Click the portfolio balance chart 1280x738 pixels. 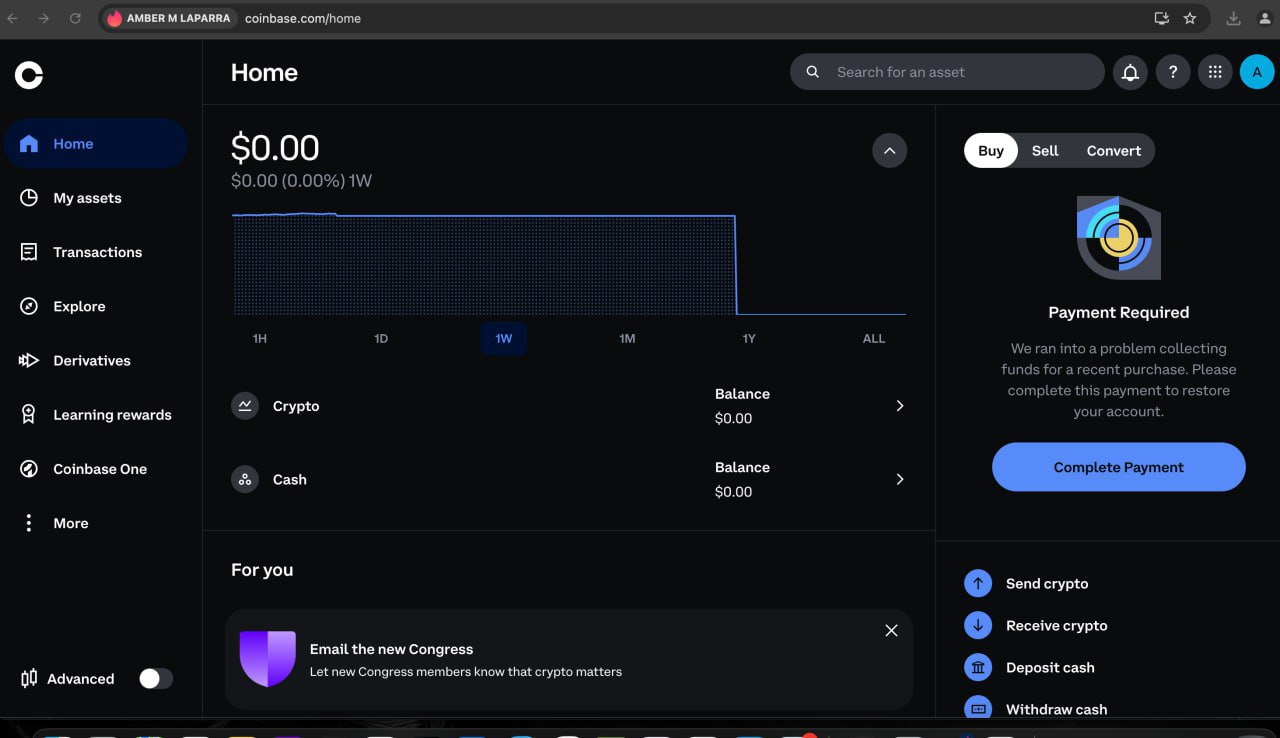click(569, 264)
